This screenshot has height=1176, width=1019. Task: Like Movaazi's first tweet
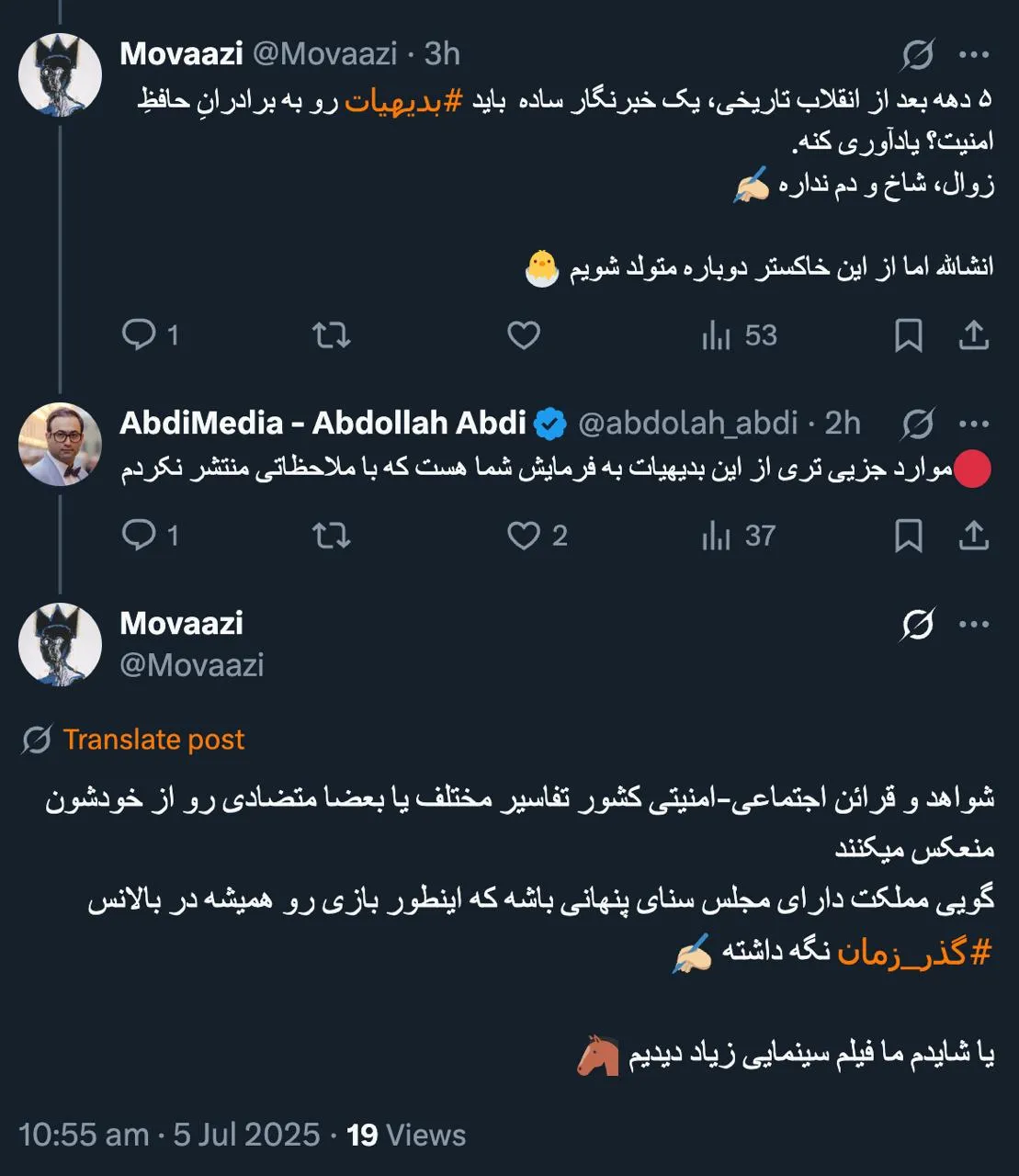click(522, 335)
